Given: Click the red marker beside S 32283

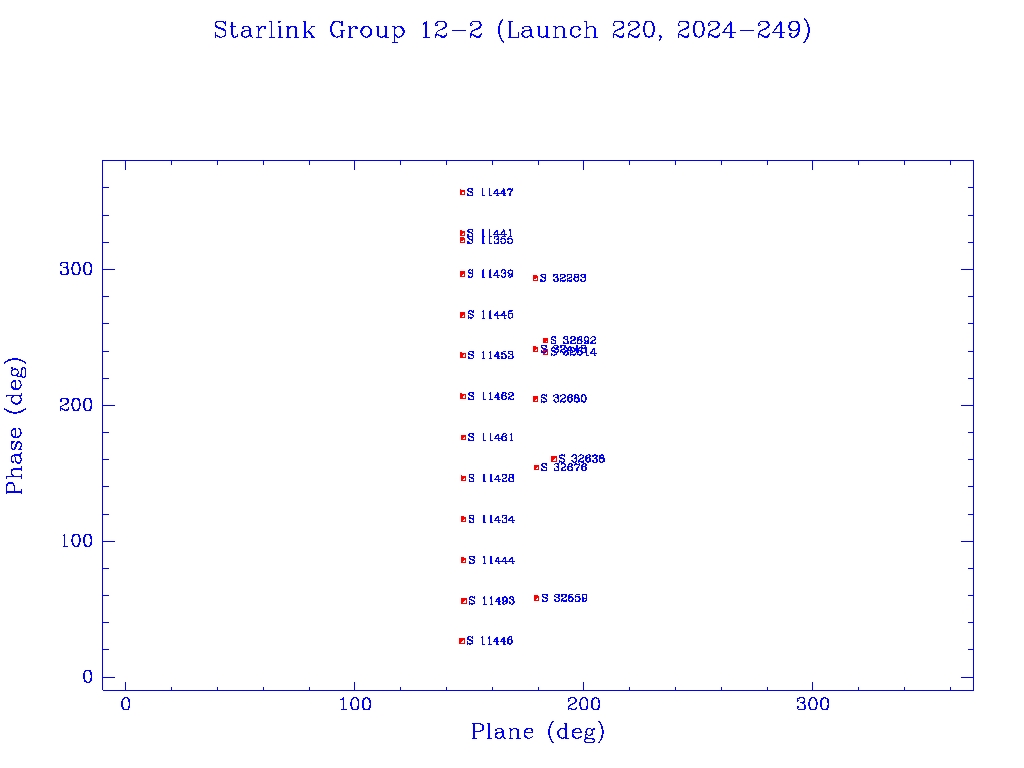Looking at the screenshot, I should pos(536,278).
